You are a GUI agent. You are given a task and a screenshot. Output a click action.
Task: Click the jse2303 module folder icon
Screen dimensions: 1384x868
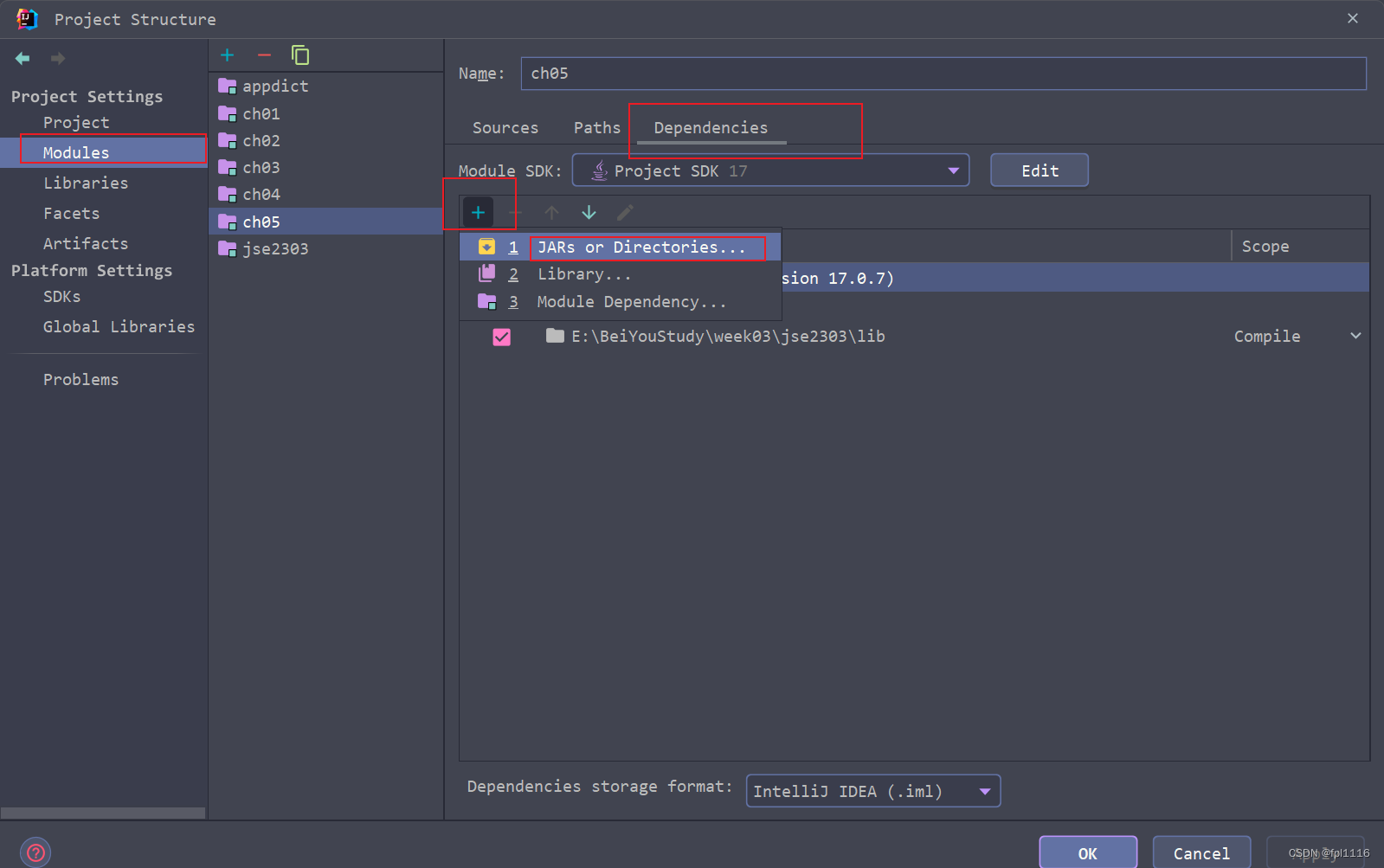click(228, 248)
